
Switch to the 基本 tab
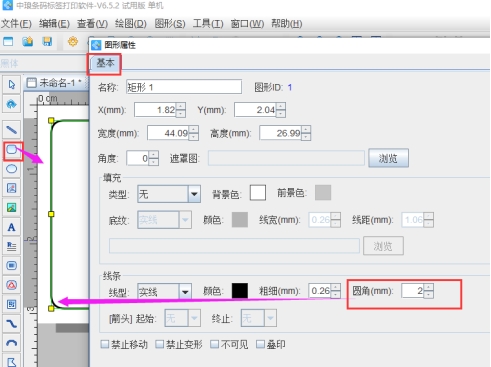click(105, 63)
